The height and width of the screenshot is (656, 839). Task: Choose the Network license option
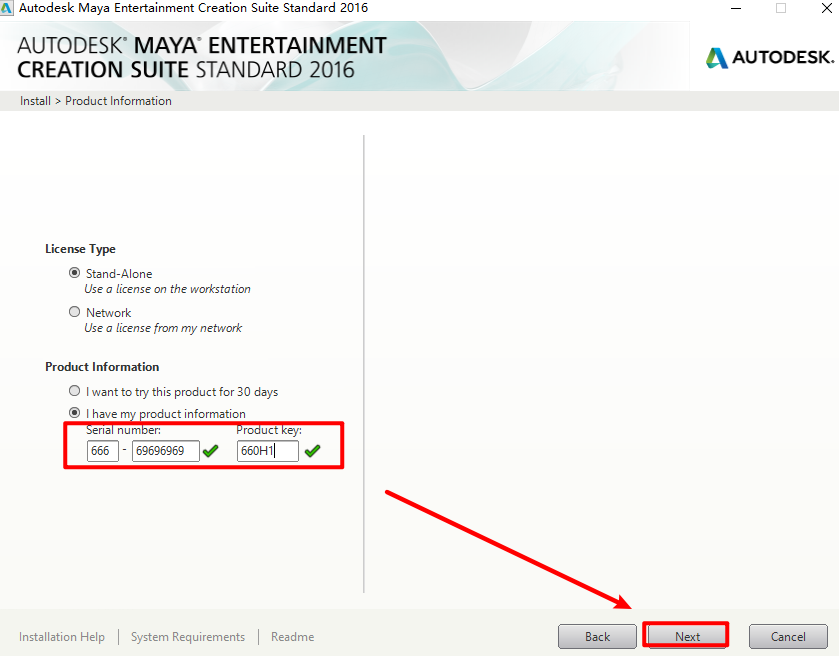point(74,312)
